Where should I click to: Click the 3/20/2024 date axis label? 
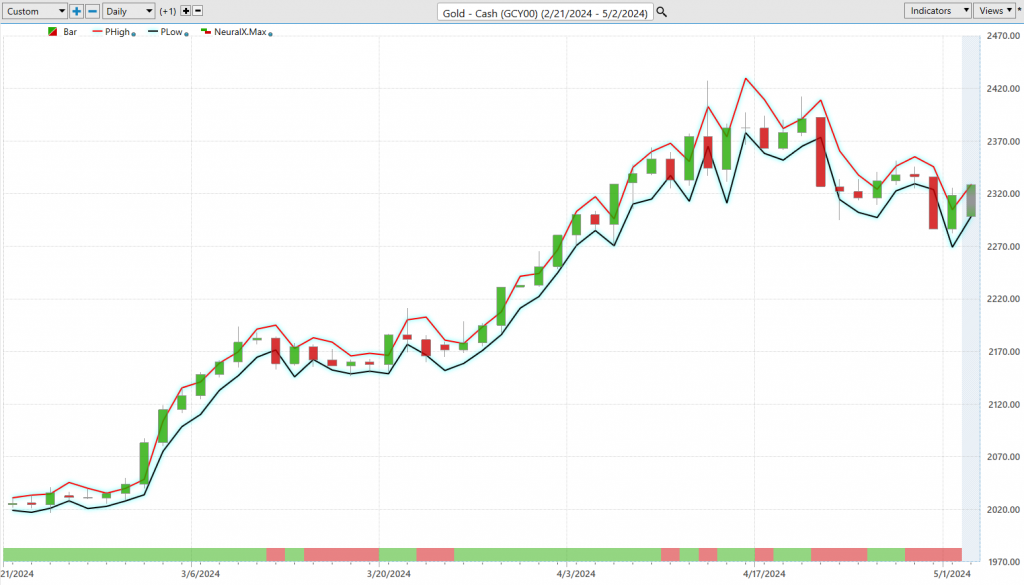[389, 574]
